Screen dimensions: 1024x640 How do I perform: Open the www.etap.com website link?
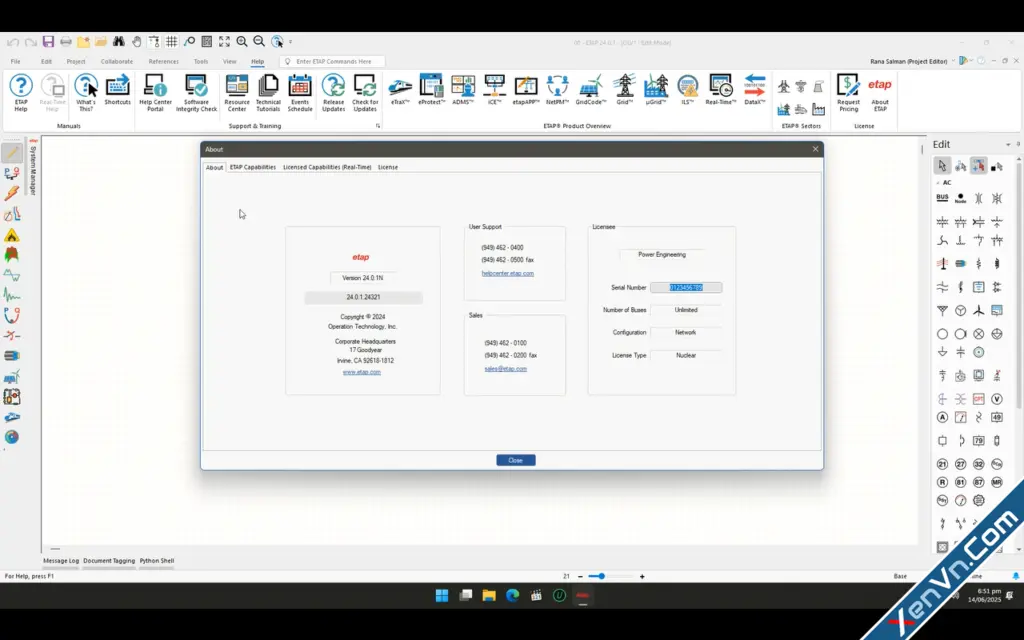pyautogui.click(x=362, y=372)
